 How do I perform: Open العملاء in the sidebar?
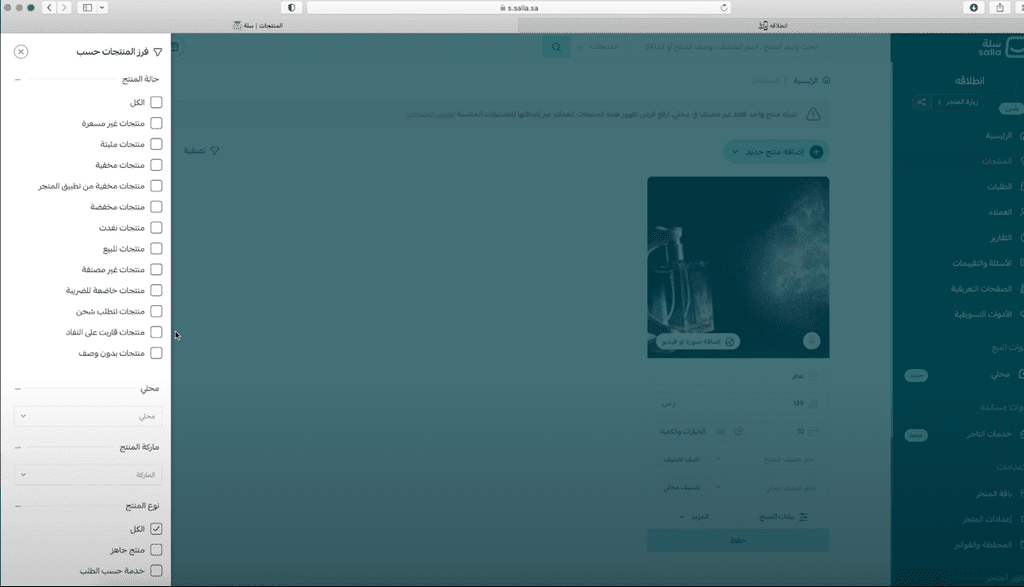tap(1000, 212)
